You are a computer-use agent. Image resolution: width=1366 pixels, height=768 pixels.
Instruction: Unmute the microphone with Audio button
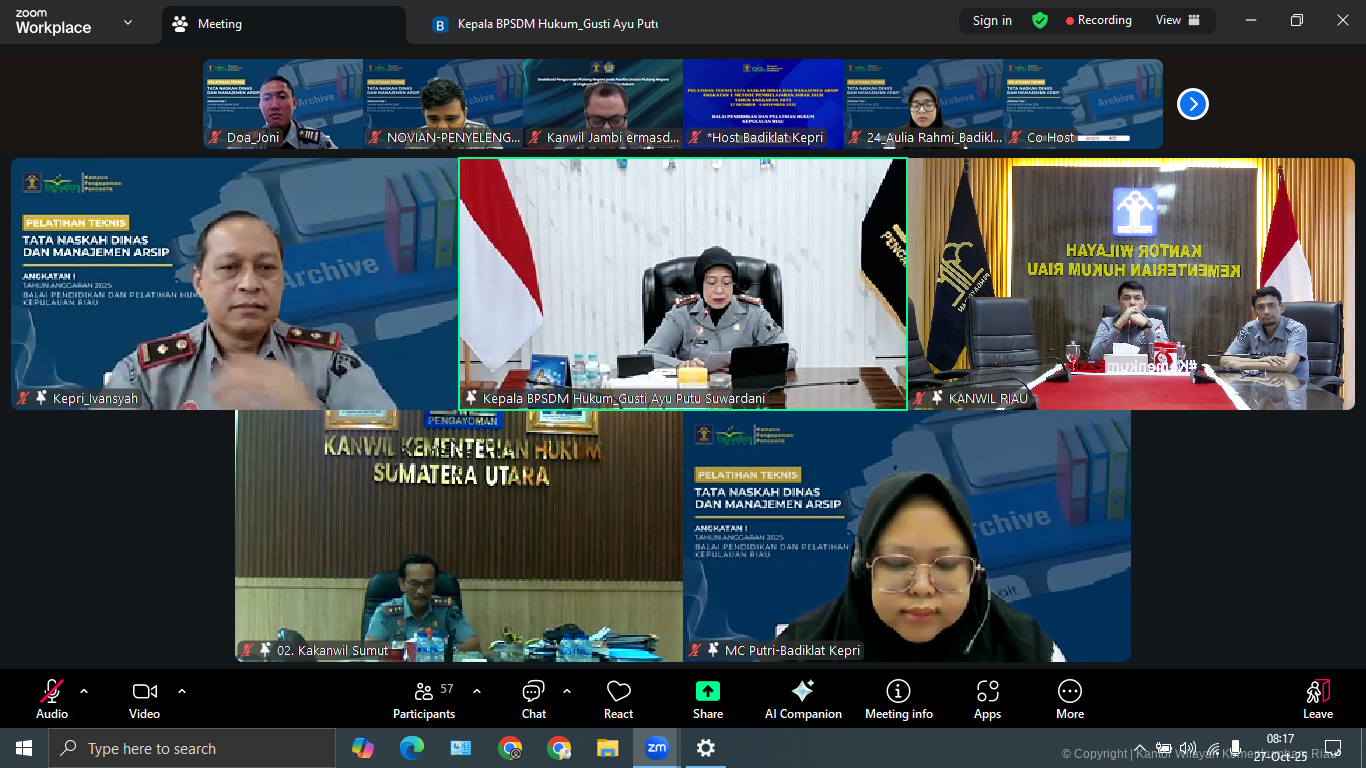tap(52, 699)
